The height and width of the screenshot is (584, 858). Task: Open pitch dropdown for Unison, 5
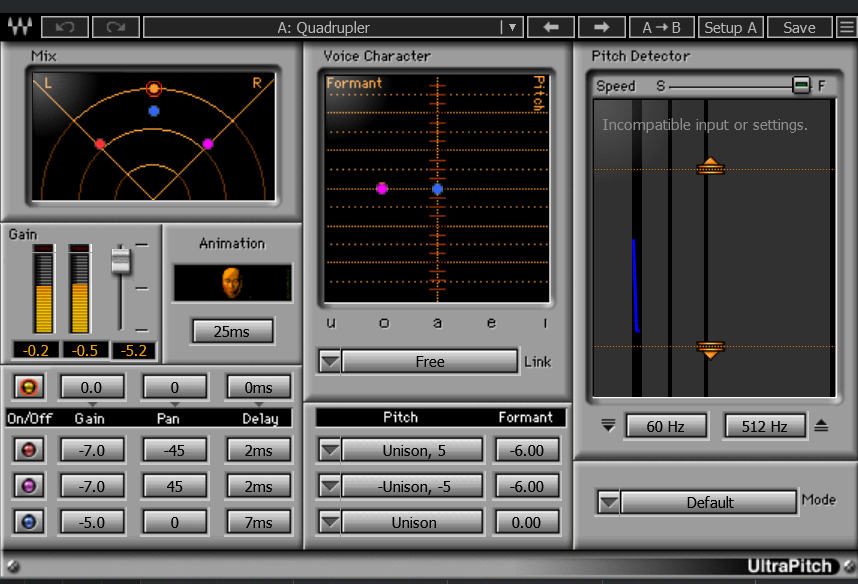[330, 450]
